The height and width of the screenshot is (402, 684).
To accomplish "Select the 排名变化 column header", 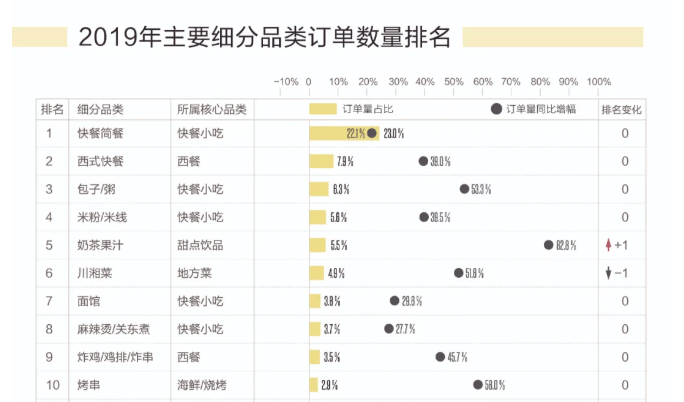I will pos(622,109).
